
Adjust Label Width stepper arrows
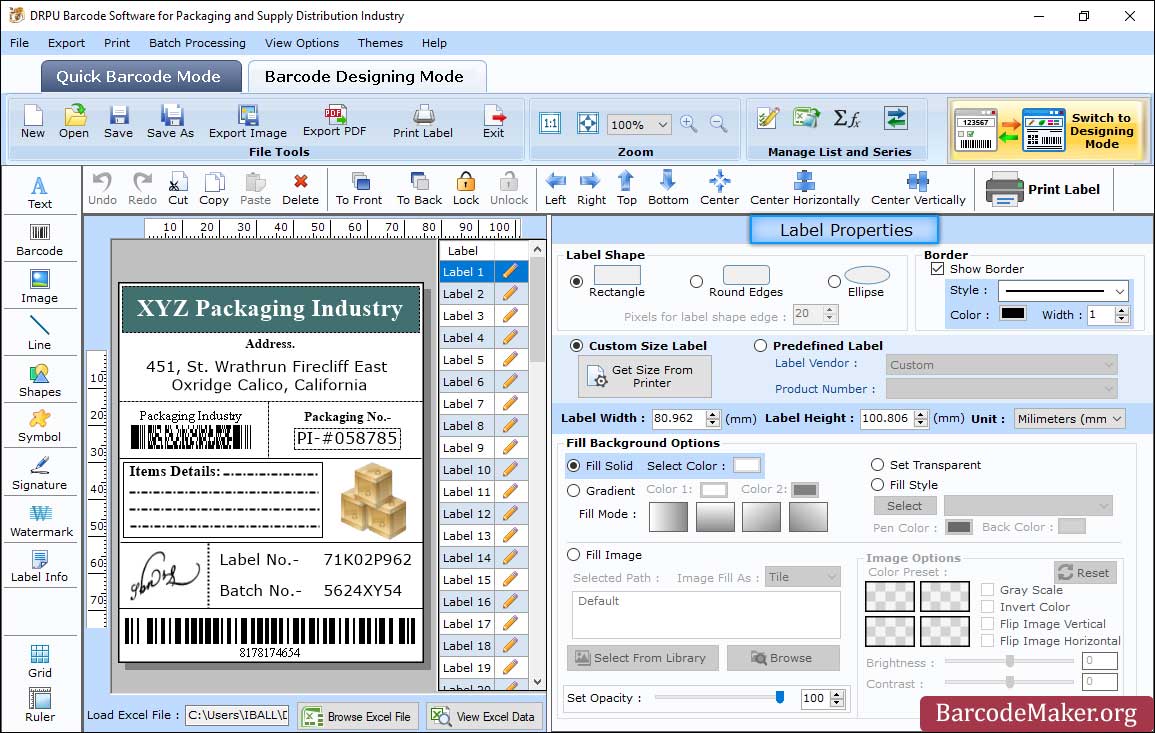click(x=712, y=418)
